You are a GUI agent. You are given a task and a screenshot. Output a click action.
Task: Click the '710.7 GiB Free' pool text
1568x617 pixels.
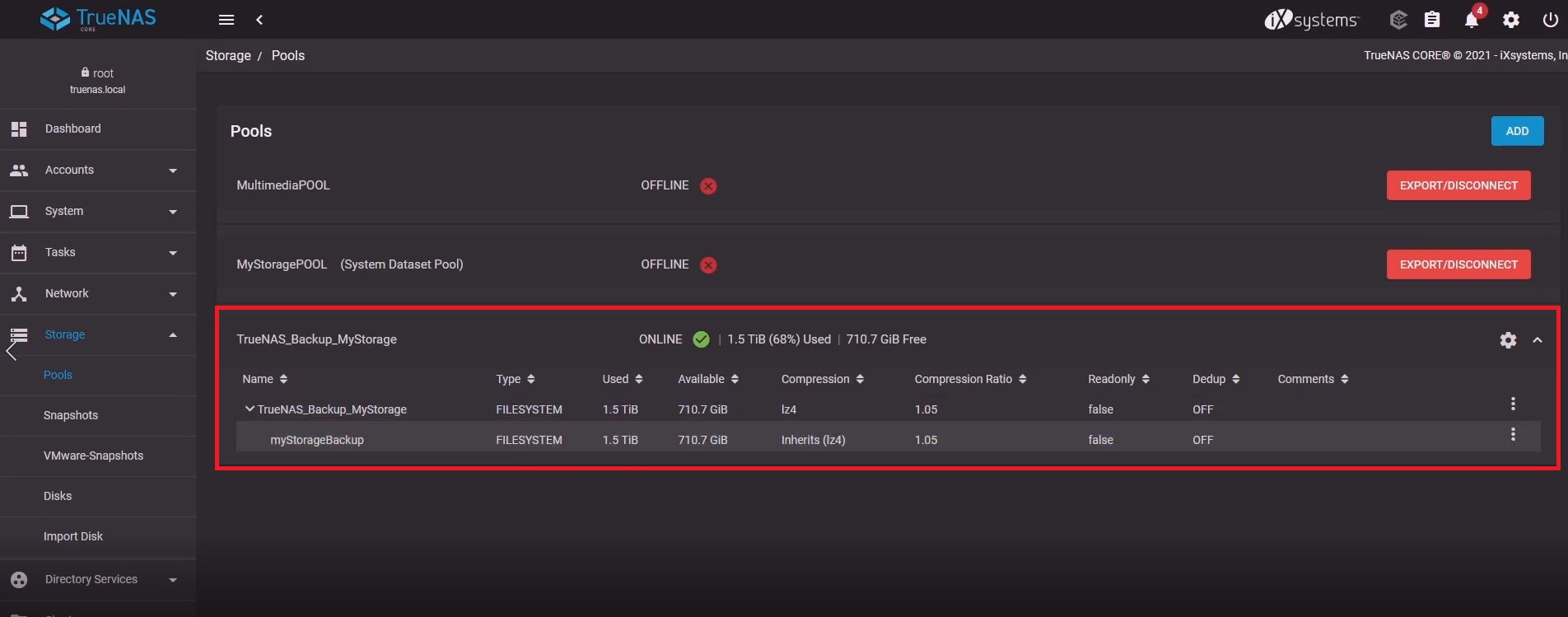pos(886,339)
